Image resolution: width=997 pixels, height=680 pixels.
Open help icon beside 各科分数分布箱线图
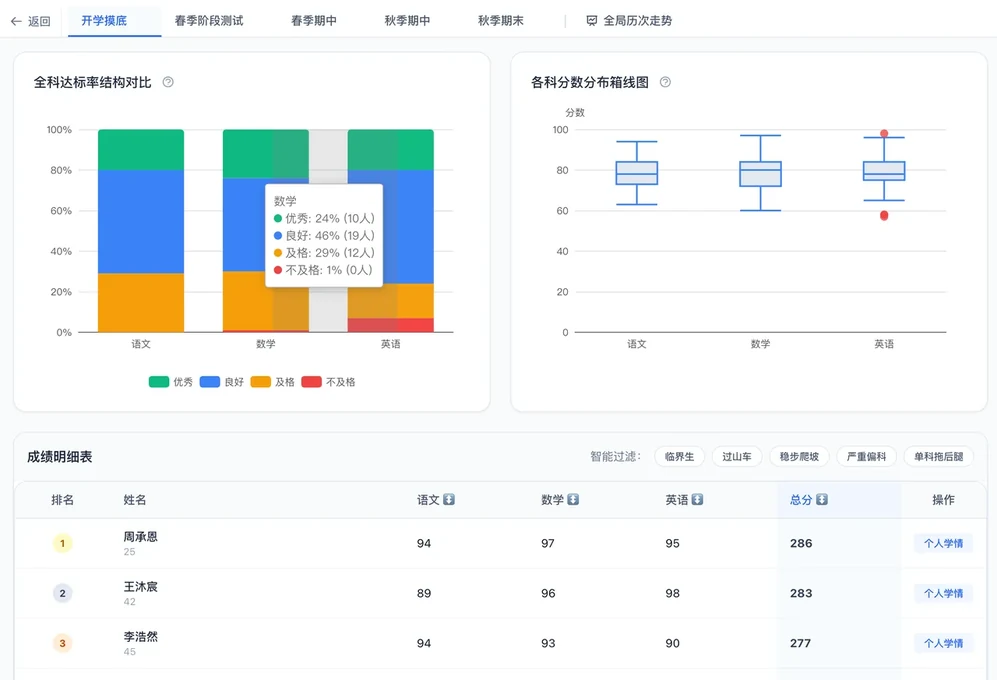[665, 82]
